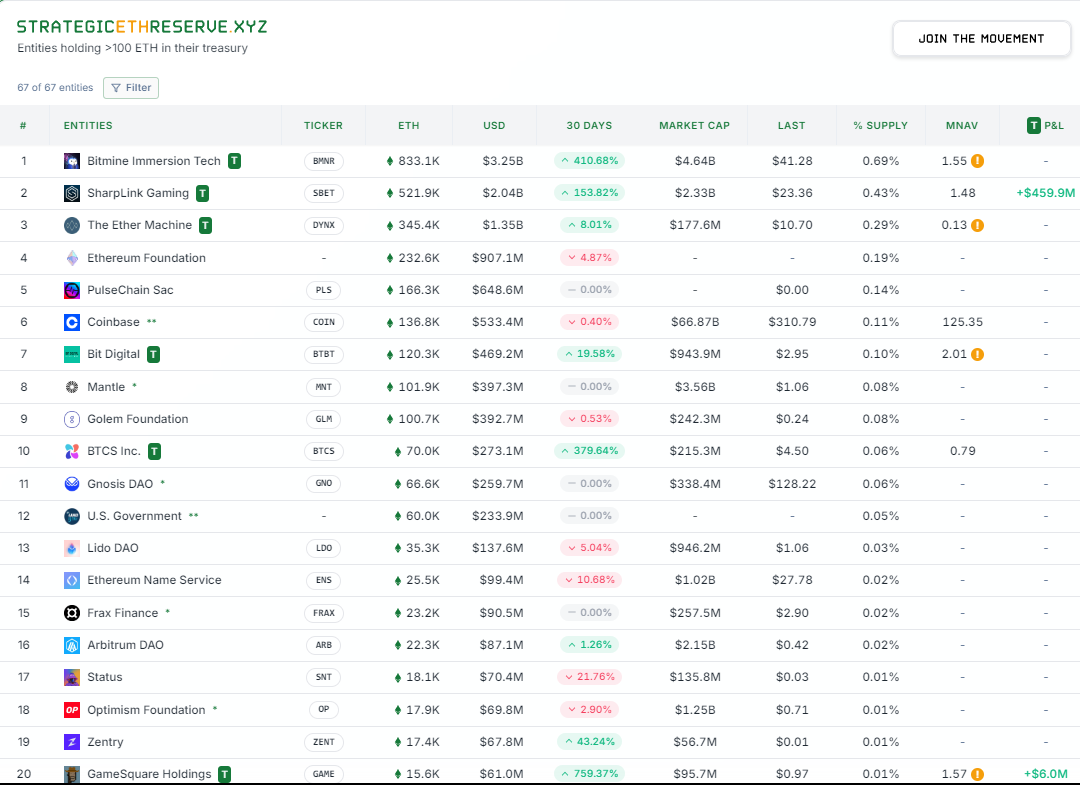This screenshot has width=1080, height=785.
Task: Click the warning icon beside Bitmine's MNAV value
Action: point(977,160)
